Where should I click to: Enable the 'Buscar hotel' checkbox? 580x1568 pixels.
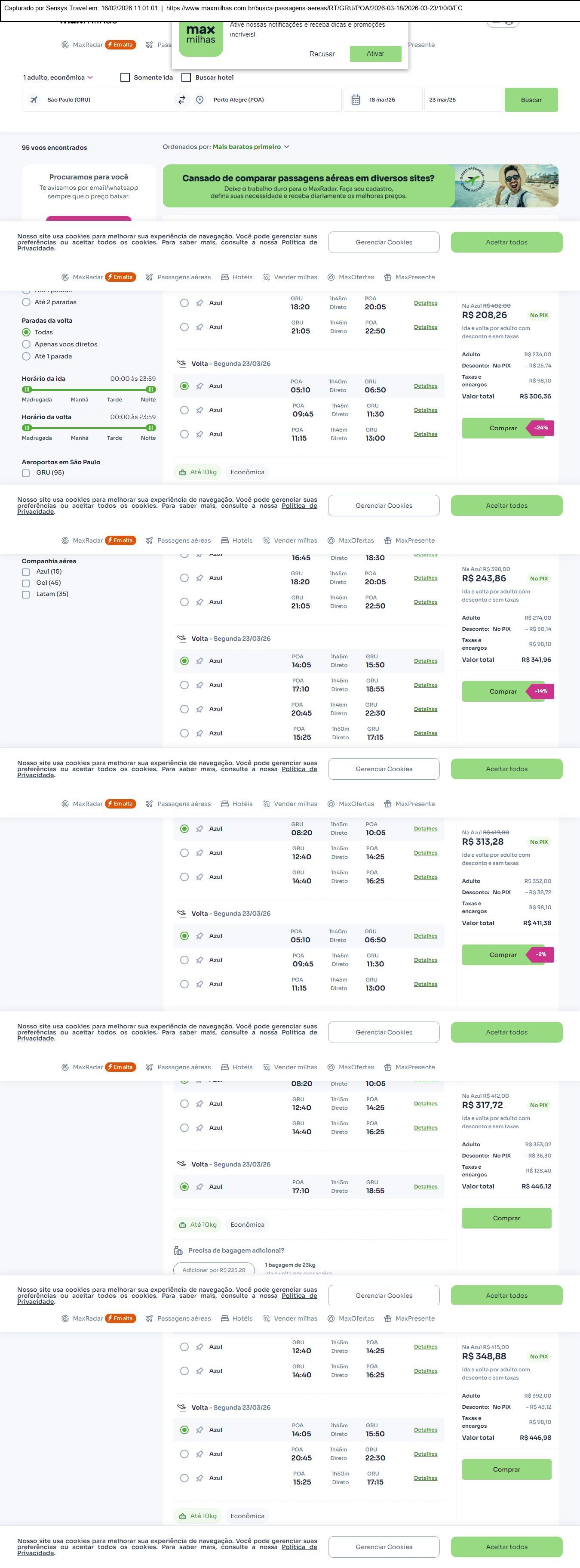click(187, 77)
